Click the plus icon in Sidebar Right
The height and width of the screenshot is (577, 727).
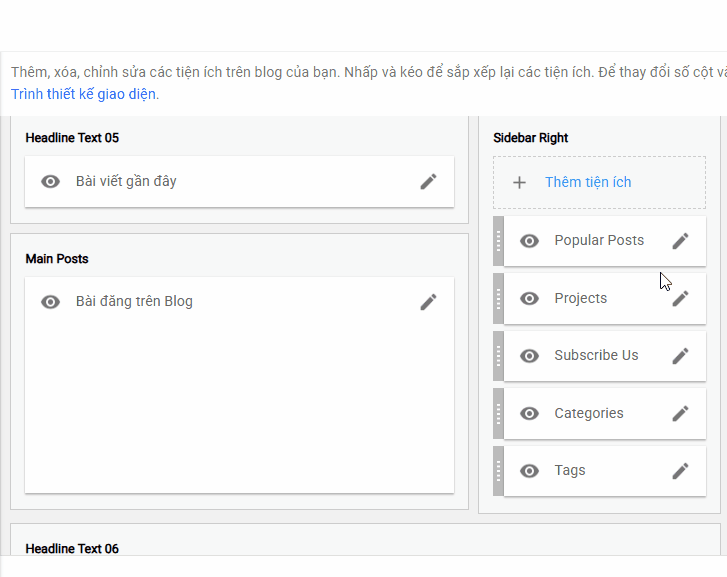tap(519, 182)
